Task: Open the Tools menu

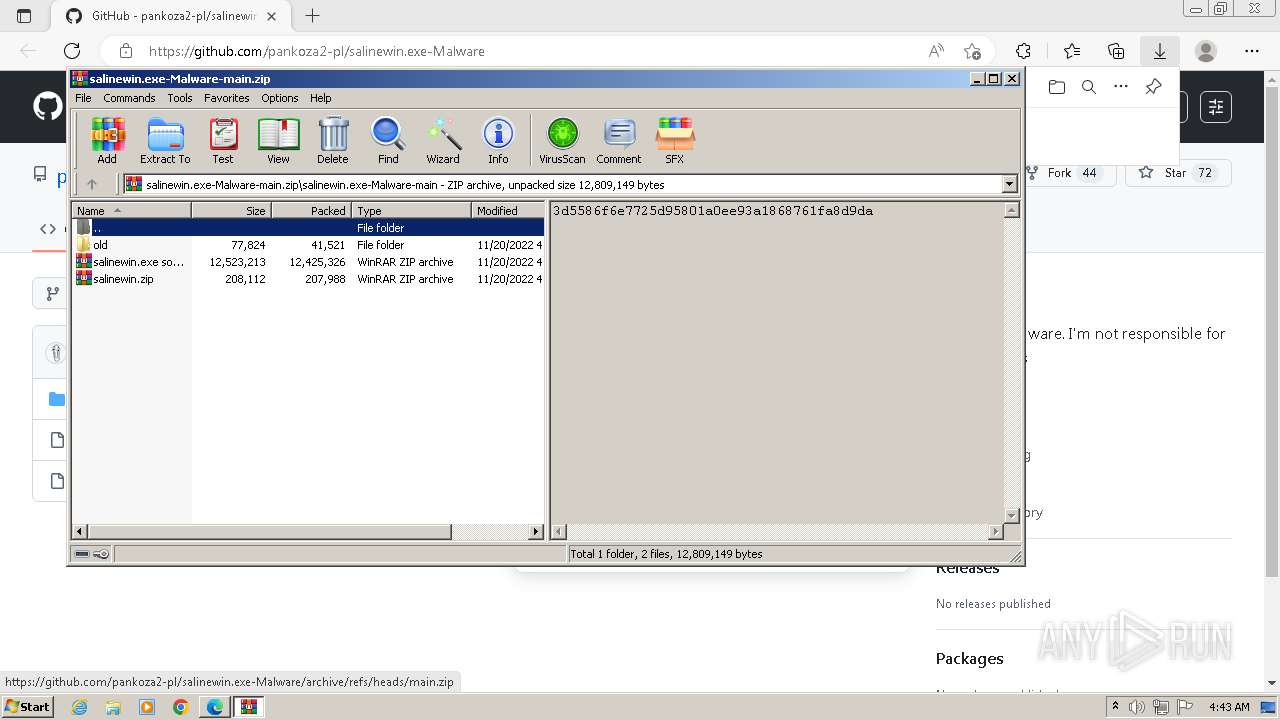Action: pyautogui.click(x=180, y=98)
